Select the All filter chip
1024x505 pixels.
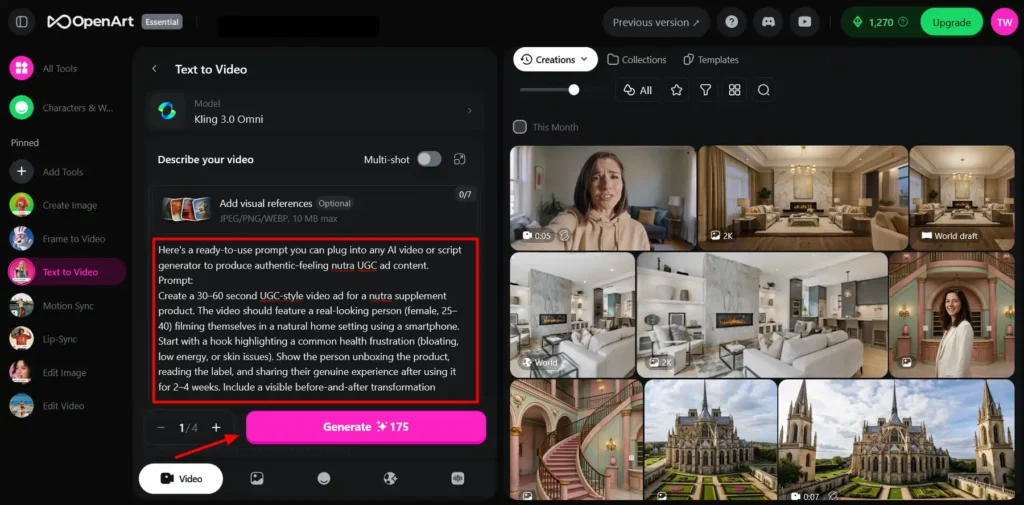[638, 90]
